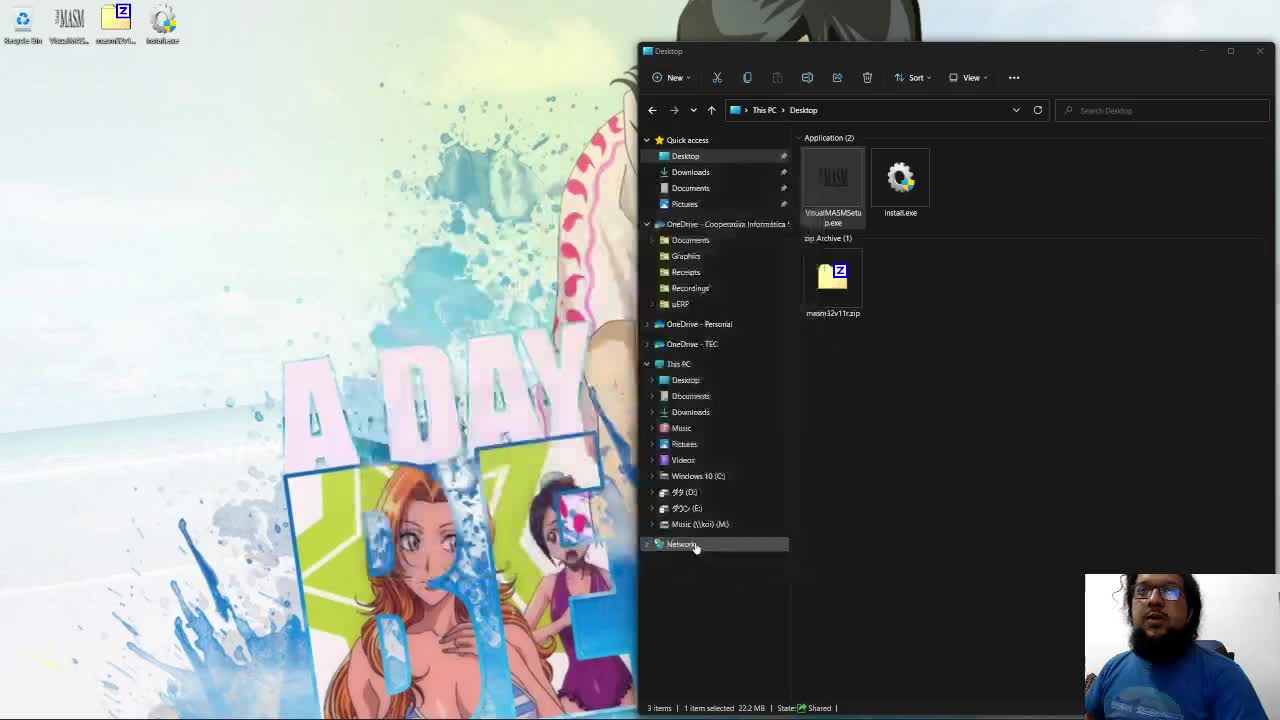Open Downloads under Quick access
The height and width of the screenshot is (720, 1280).
click(x=690, y=172)
